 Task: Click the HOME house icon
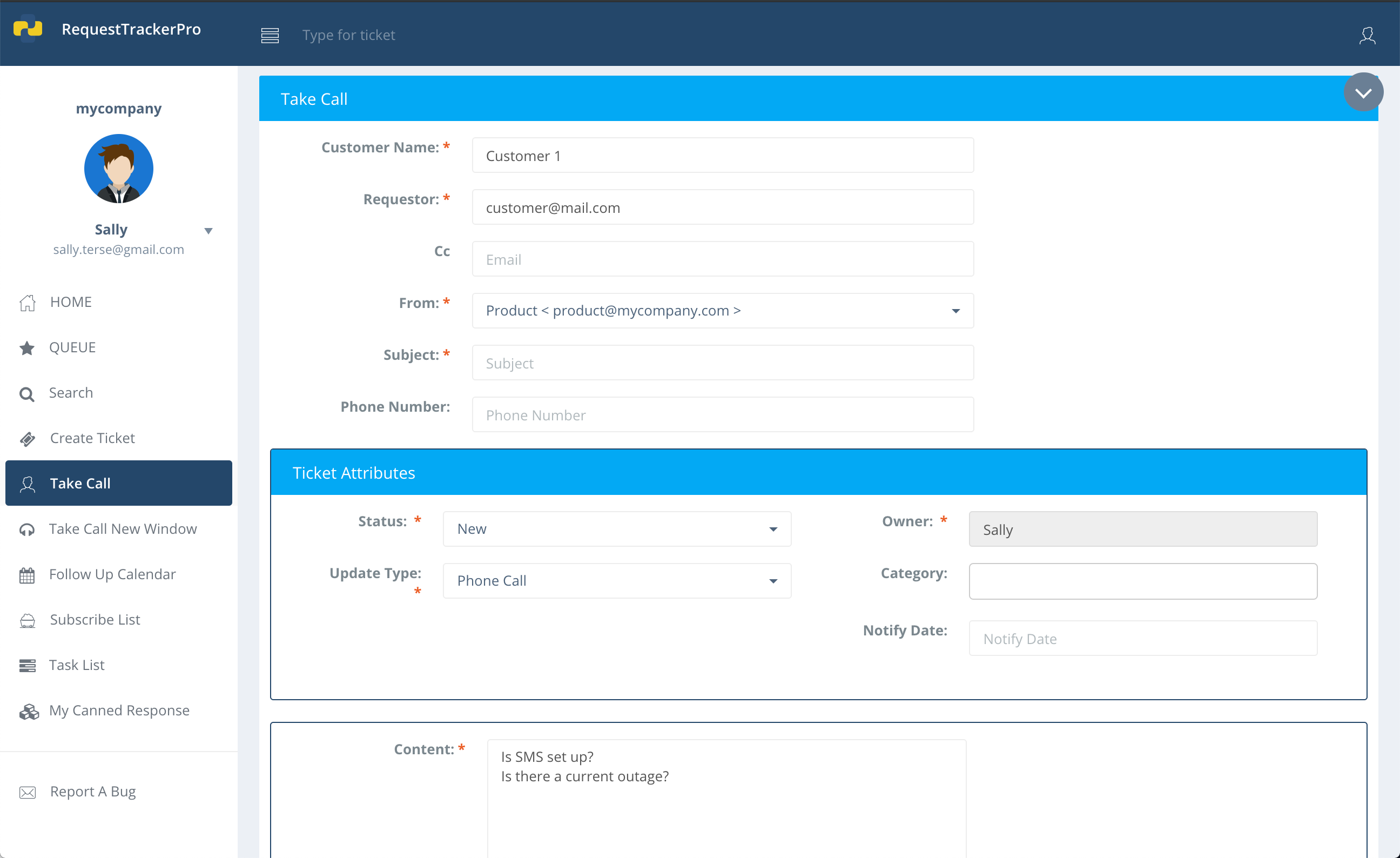27,302
